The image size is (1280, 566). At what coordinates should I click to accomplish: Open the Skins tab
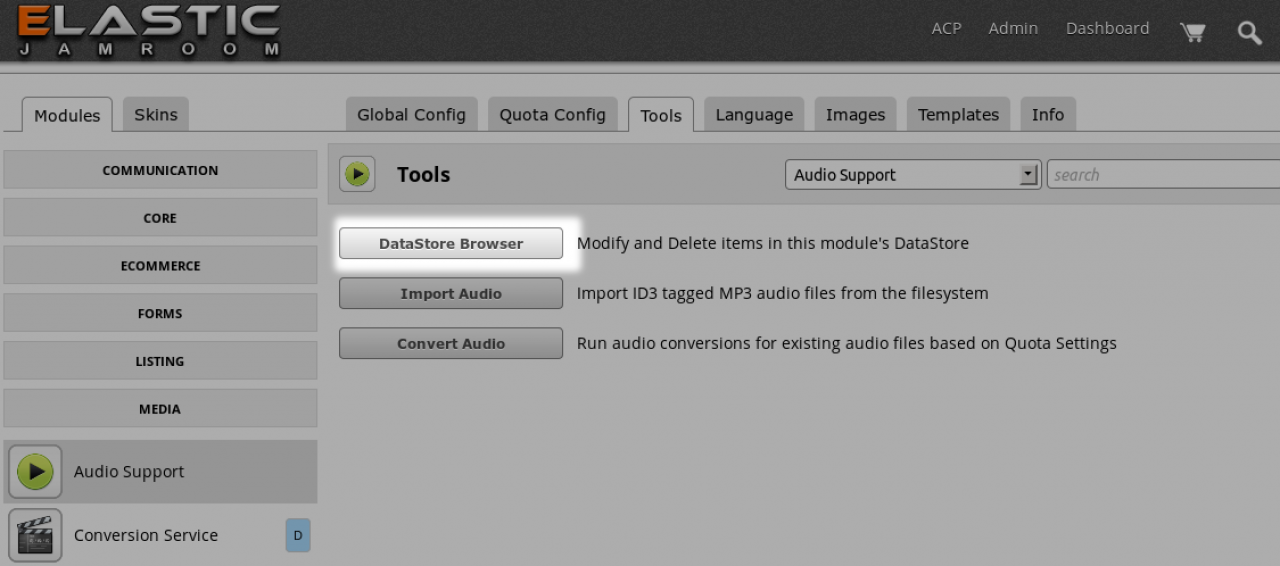click(155, 115)
